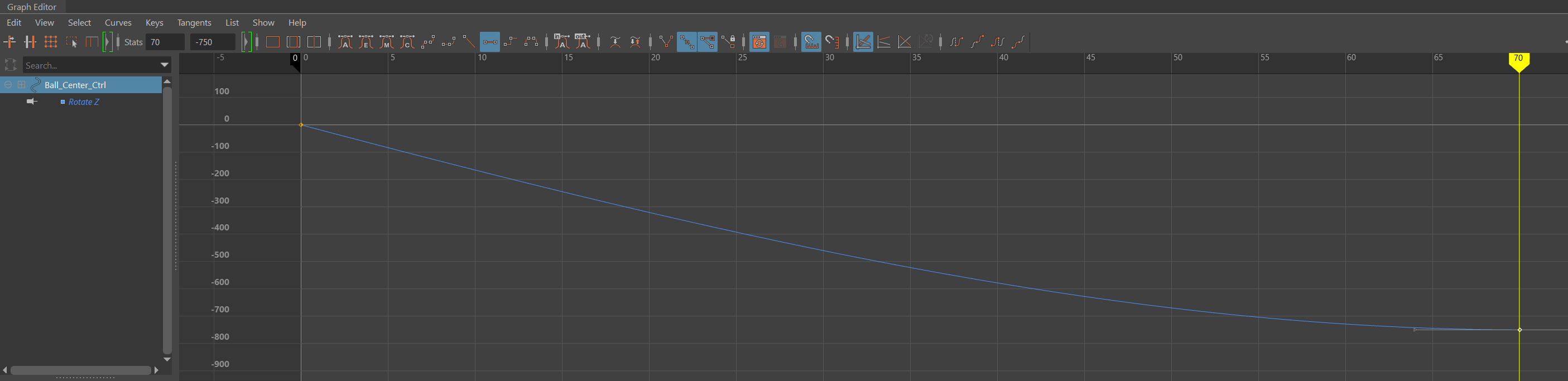
Task: Select the Insert Keys tool
Action: (30, 42)
